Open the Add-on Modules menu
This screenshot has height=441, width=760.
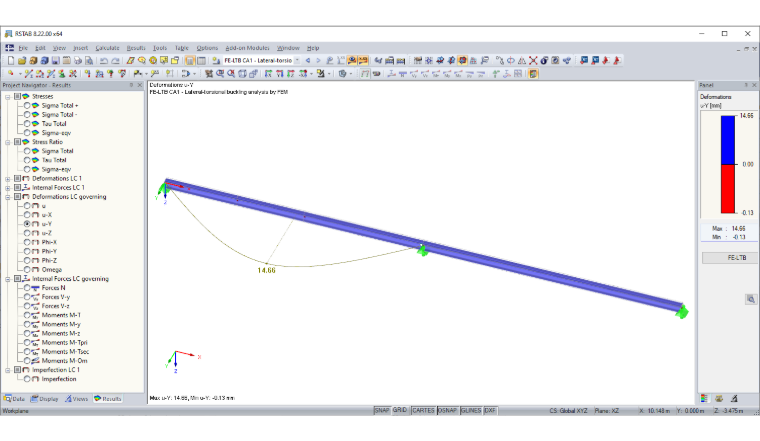pos(247,48)
